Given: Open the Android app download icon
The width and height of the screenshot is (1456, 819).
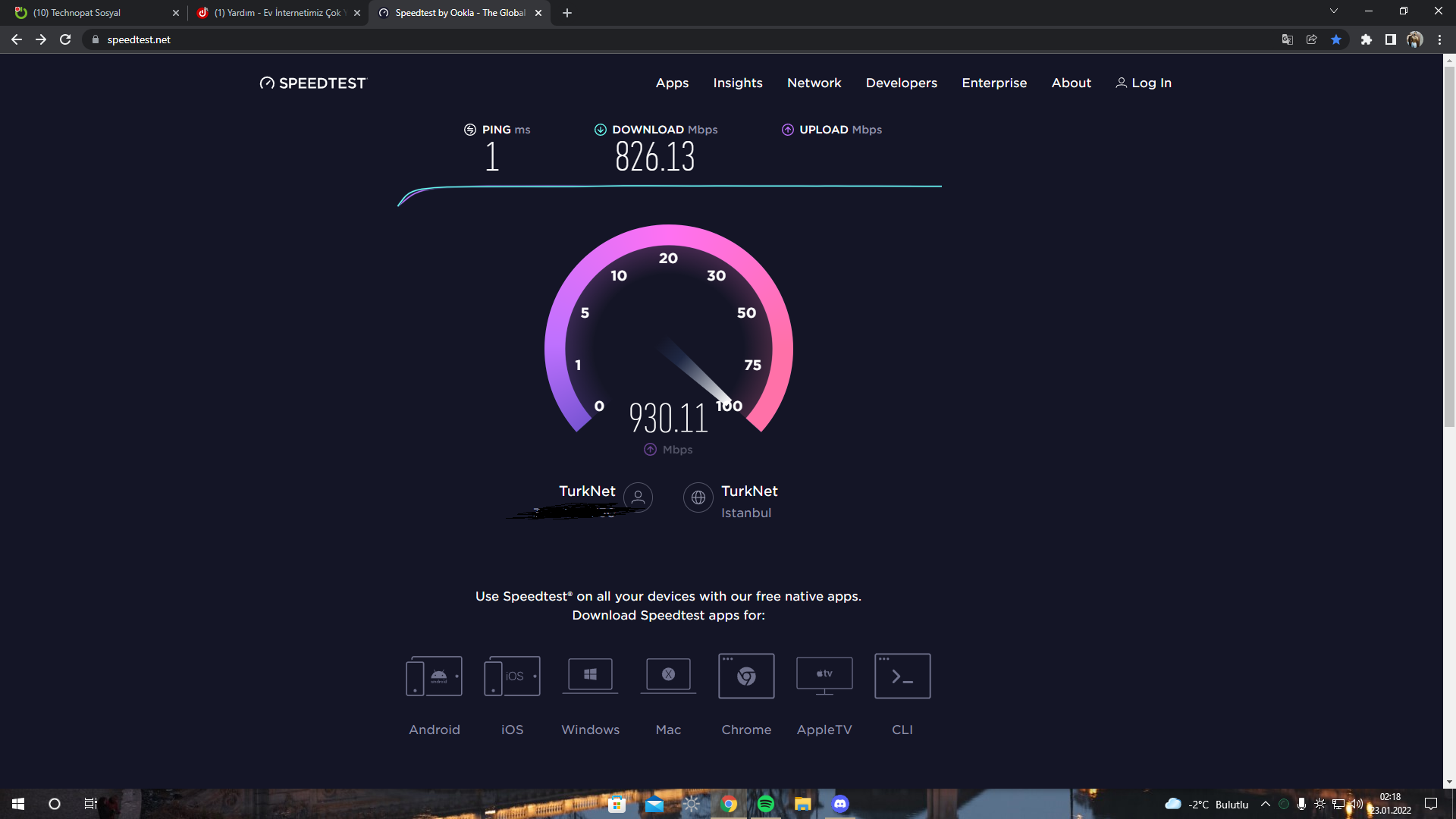Looking at the screenshot, I should pyautogui.click(x=434, y=676).
